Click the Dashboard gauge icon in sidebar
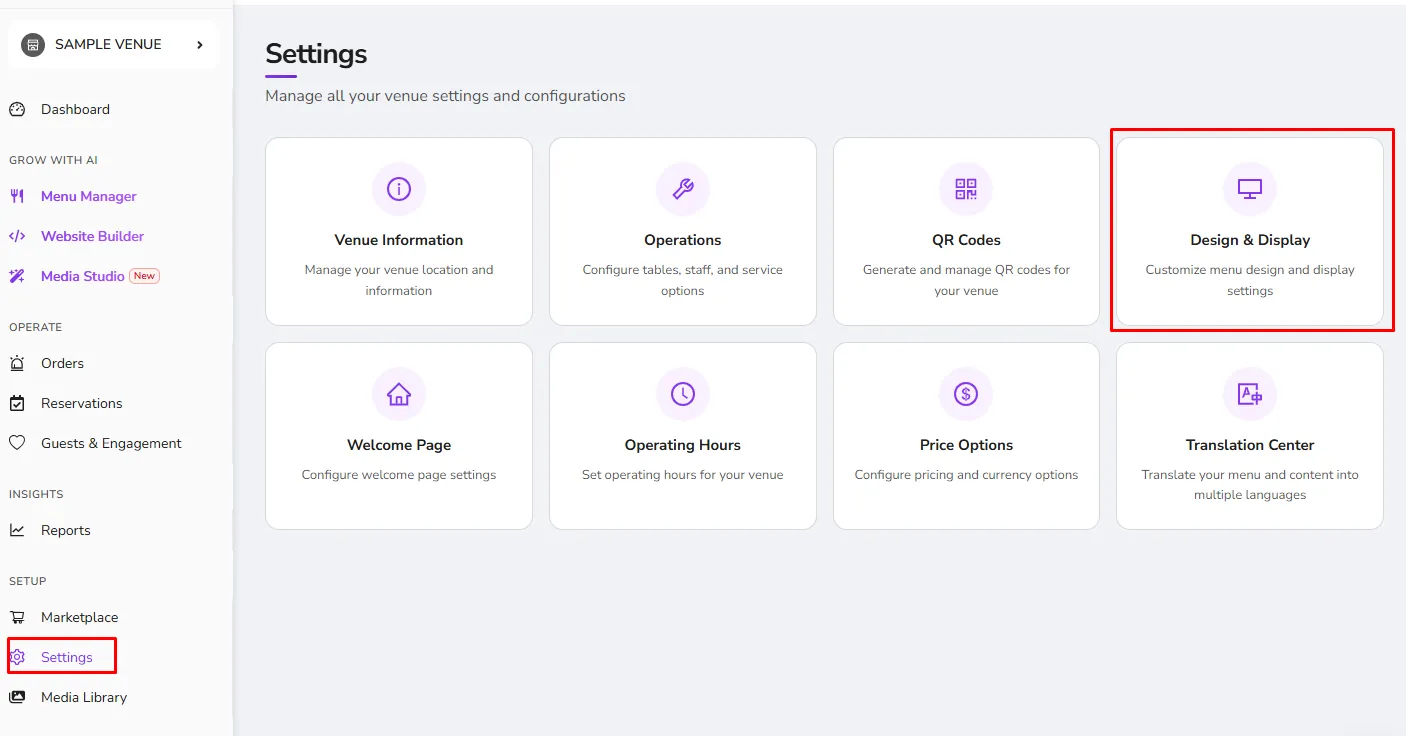Screen dimensions: 1406x736 (17, 109)
